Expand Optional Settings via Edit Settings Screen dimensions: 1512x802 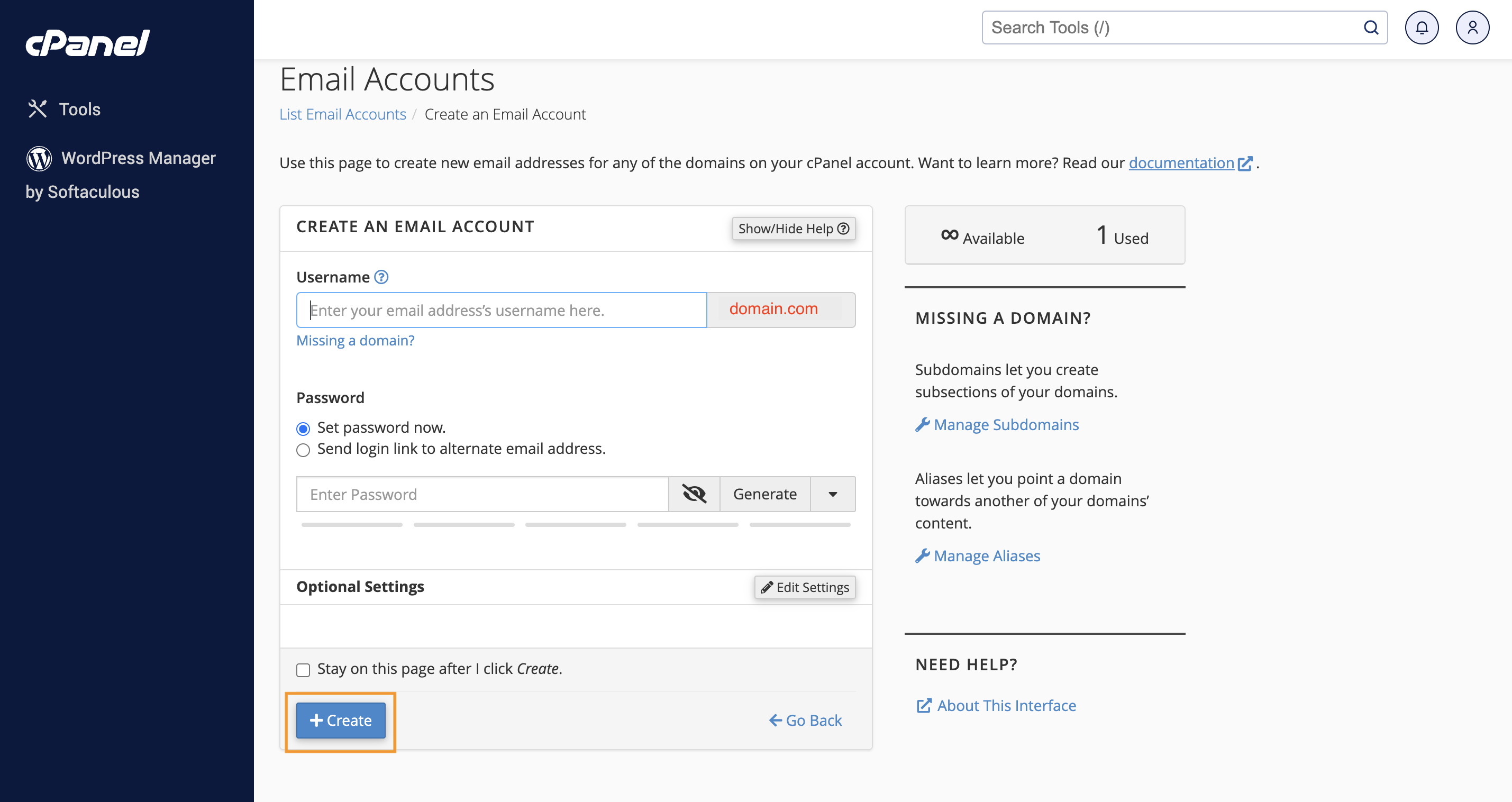click(805, 587)
